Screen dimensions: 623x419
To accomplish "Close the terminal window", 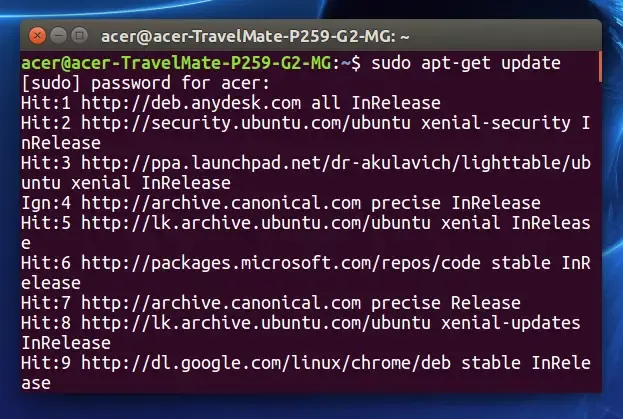I will [37, 35].
